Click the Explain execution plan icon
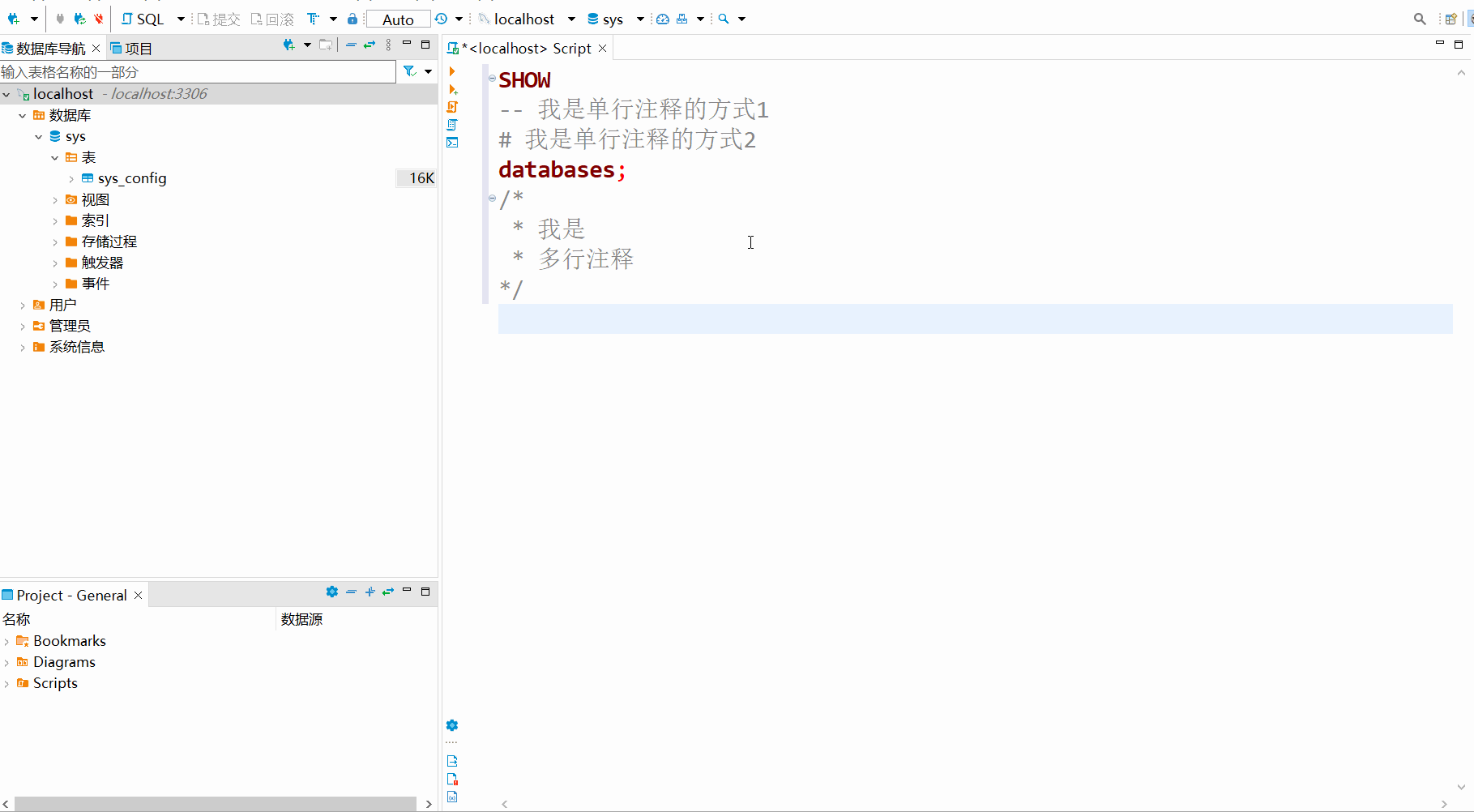The height and width of the screenshot is (812, 1474). 452,125
